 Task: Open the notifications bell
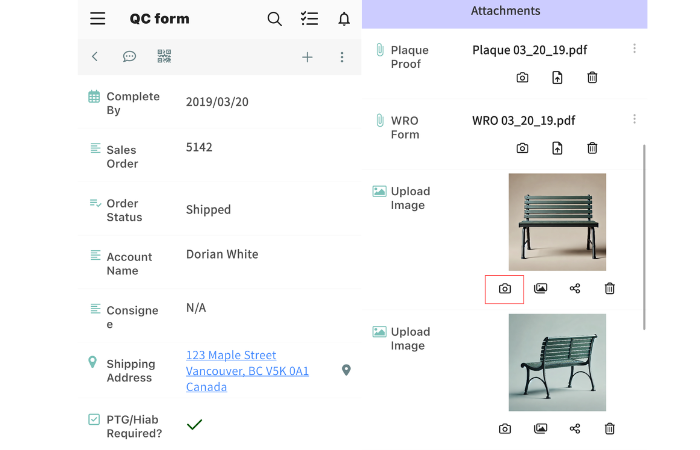click(x=344, y=19)
